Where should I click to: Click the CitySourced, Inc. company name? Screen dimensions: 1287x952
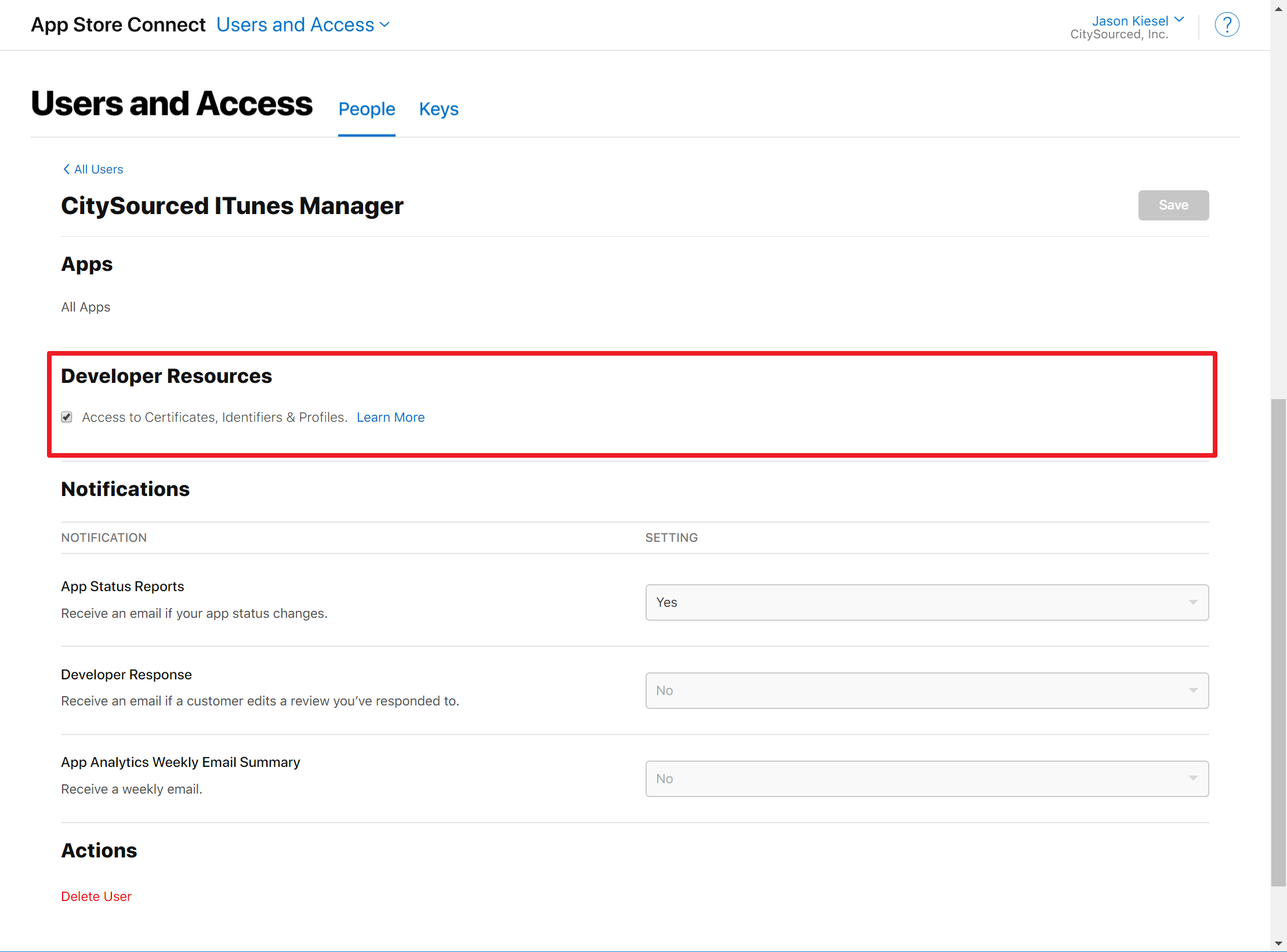(1119, 34)
